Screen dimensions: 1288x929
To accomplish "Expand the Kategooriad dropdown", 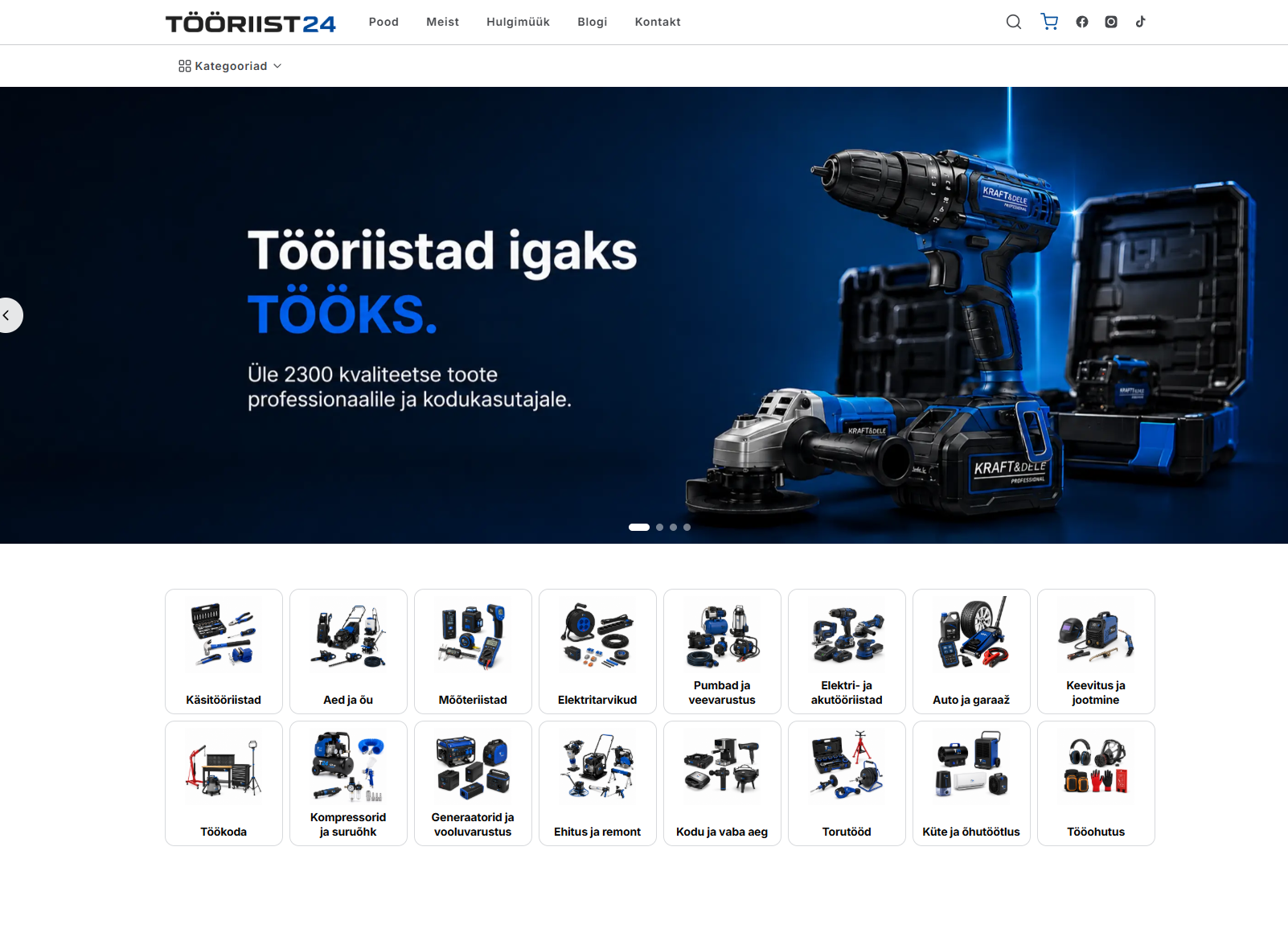I will click(230, 66).
